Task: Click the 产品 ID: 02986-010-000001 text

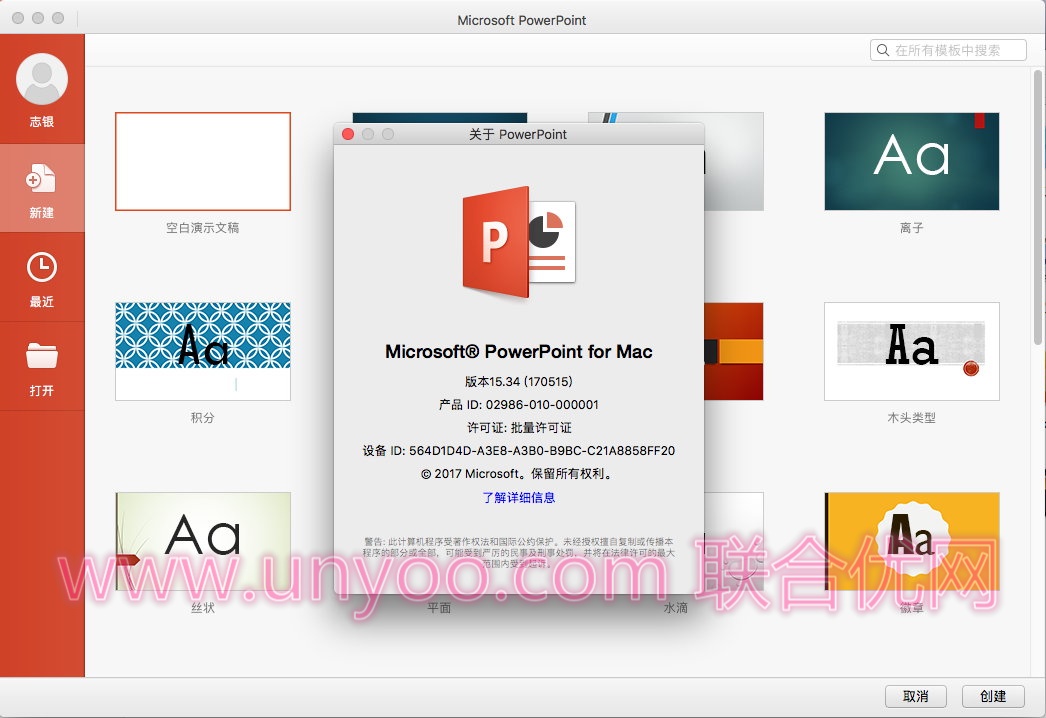Action: coord(518,404)
